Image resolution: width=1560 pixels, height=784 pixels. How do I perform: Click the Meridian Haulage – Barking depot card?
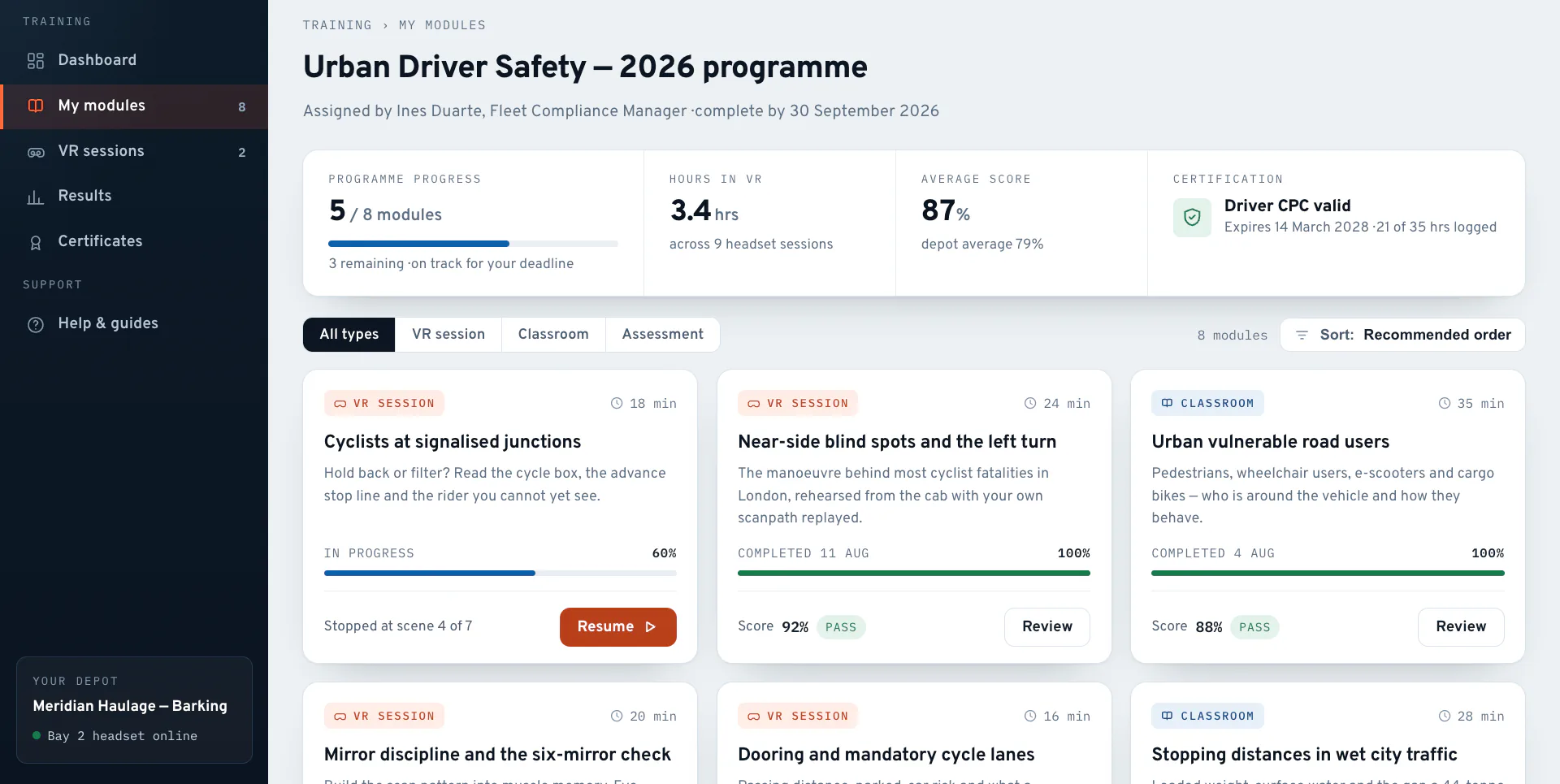click(134, 710)
